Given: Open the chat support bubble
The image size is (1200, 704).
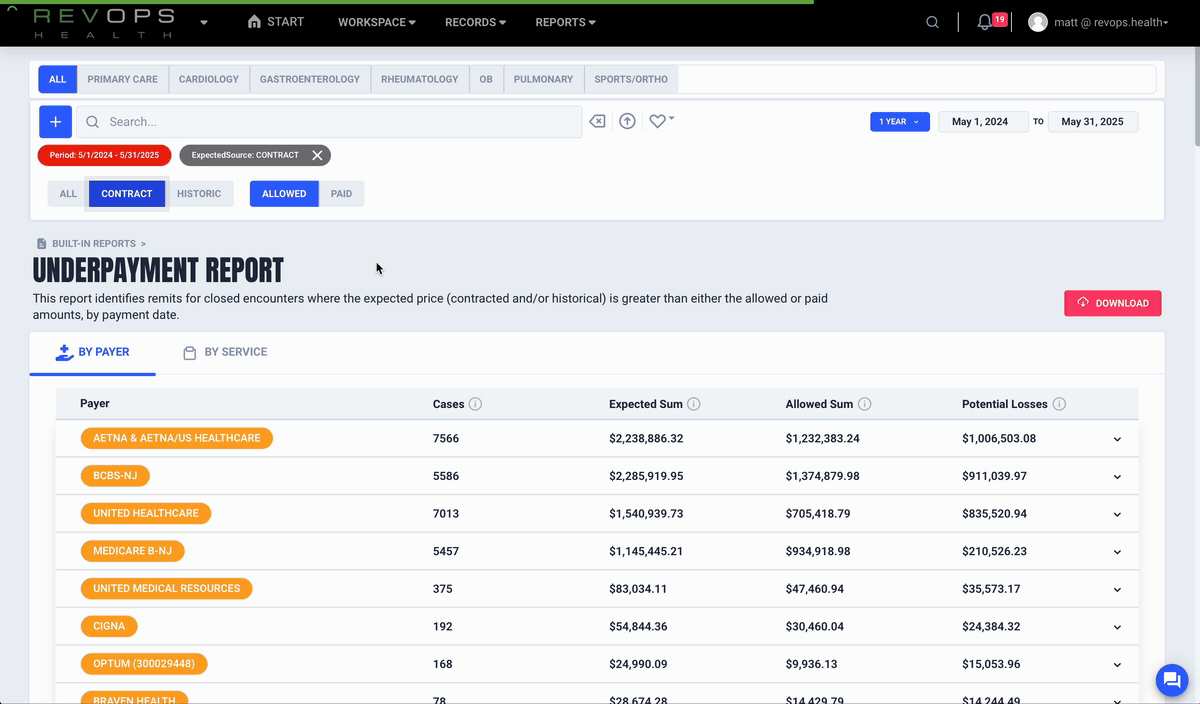Looking at the screenshot, I should coord(1171,680).
